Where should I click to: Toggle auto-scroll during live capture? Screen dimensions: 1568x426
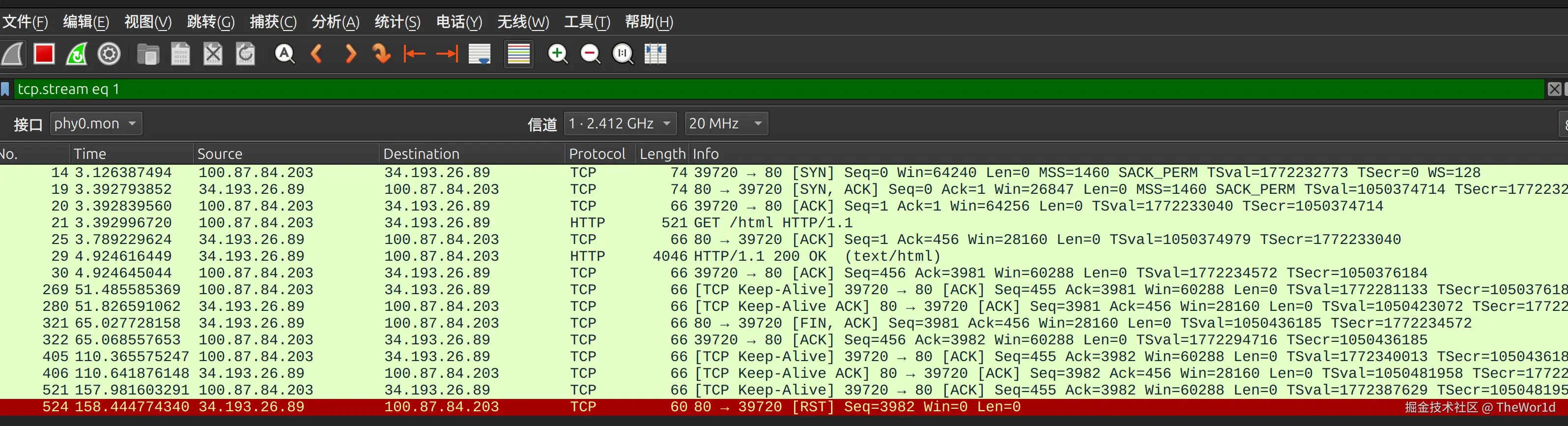click(480, 54)
